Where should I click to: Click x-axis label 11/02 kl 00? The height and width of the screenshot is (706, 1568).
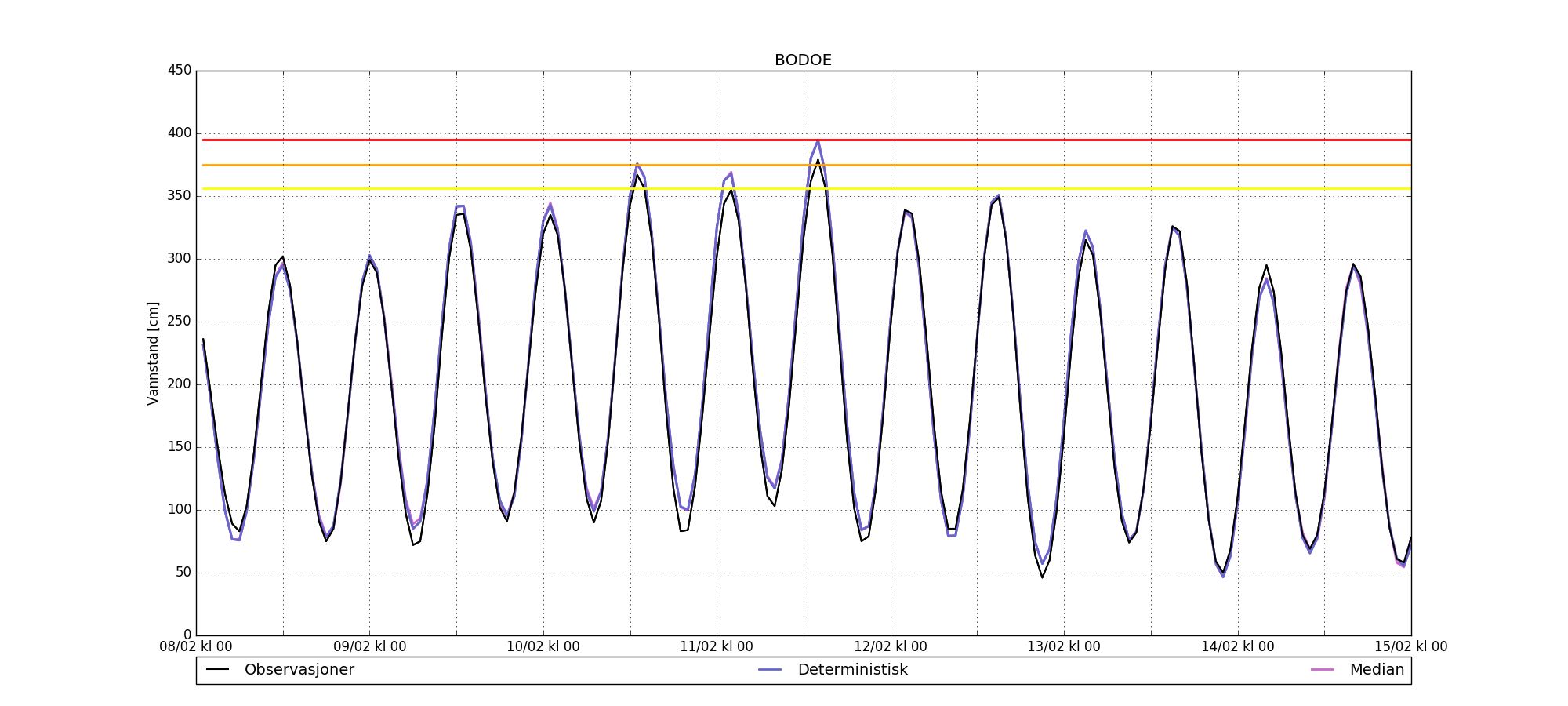[x=717, y=647]
